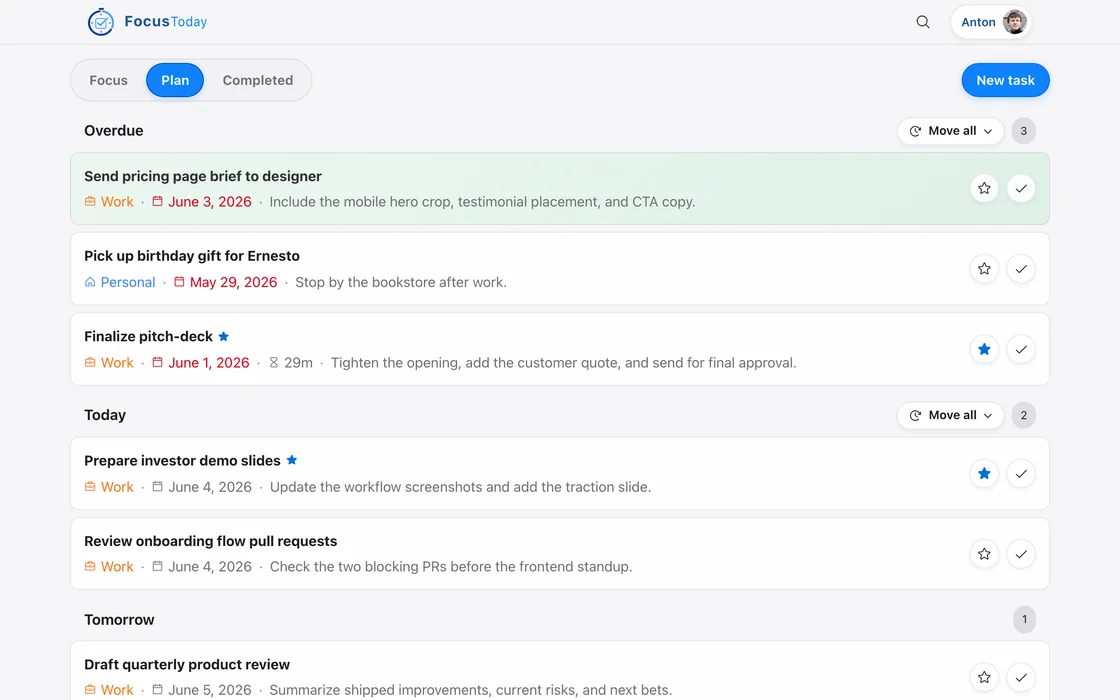Screen dimensions: 1120x700
Task: Click inline blue star beside Finalize pitch-deck title
Action: (x=224, y=336)
